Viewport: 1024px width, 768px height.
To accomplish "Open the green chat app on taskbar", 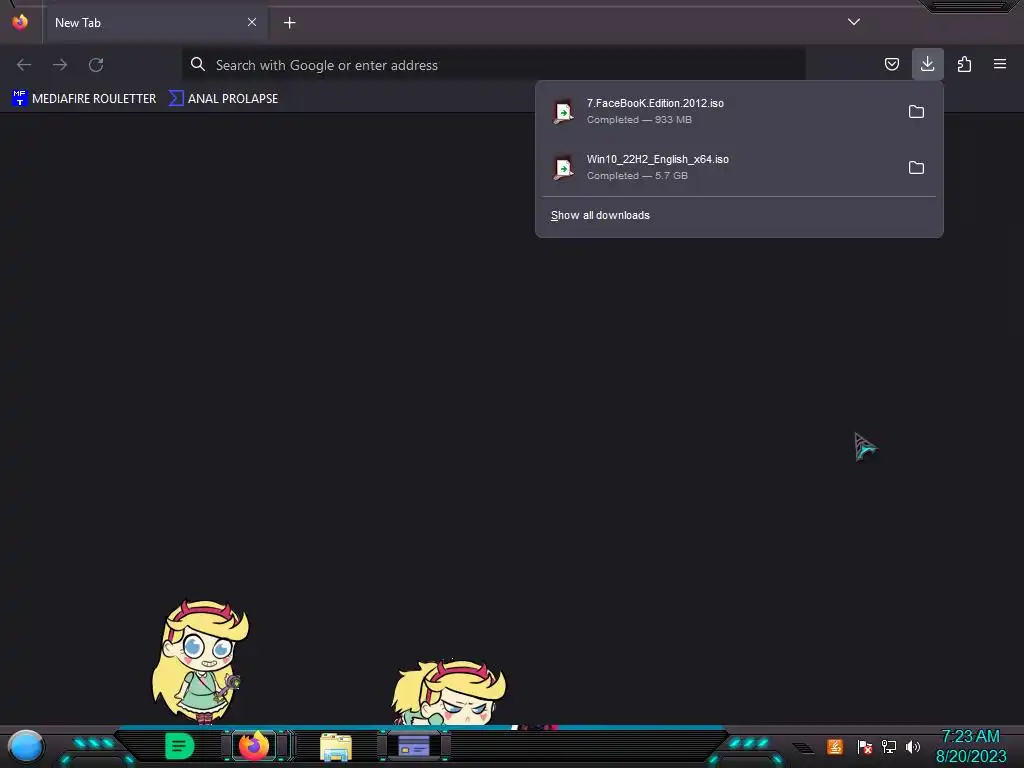I will (179, 746).
